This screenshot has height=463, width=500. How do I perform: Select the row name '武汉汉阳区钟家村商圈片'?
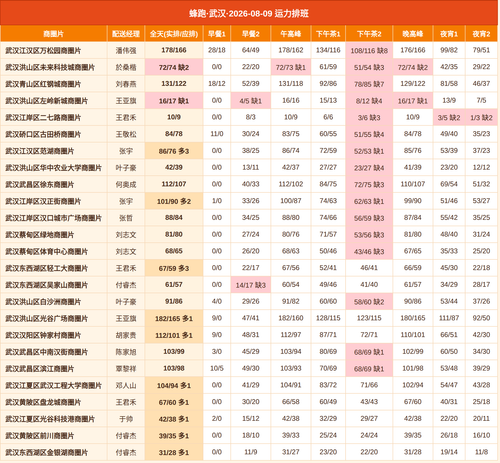point(43,335)
